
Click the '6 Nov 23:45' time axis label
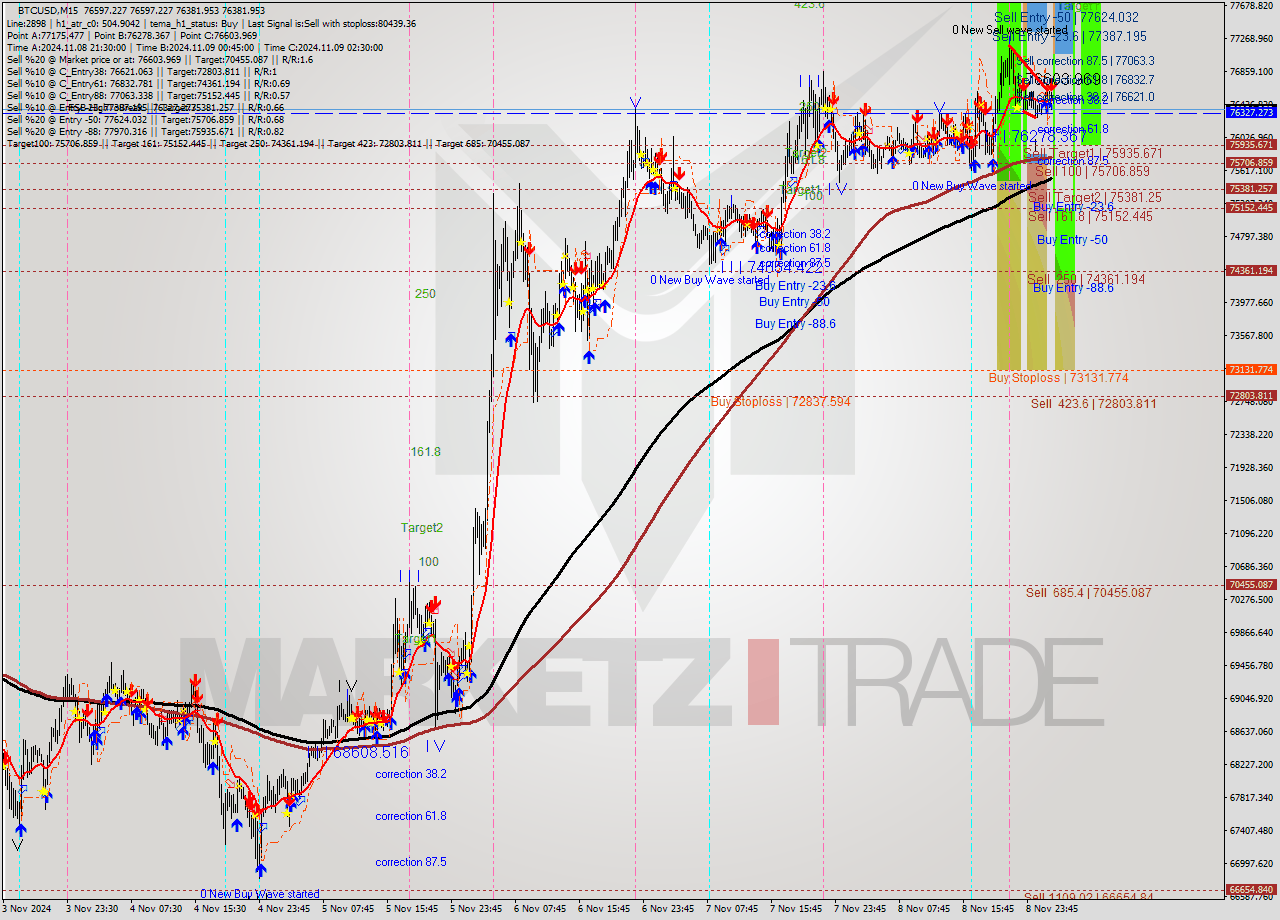(668, 909)
